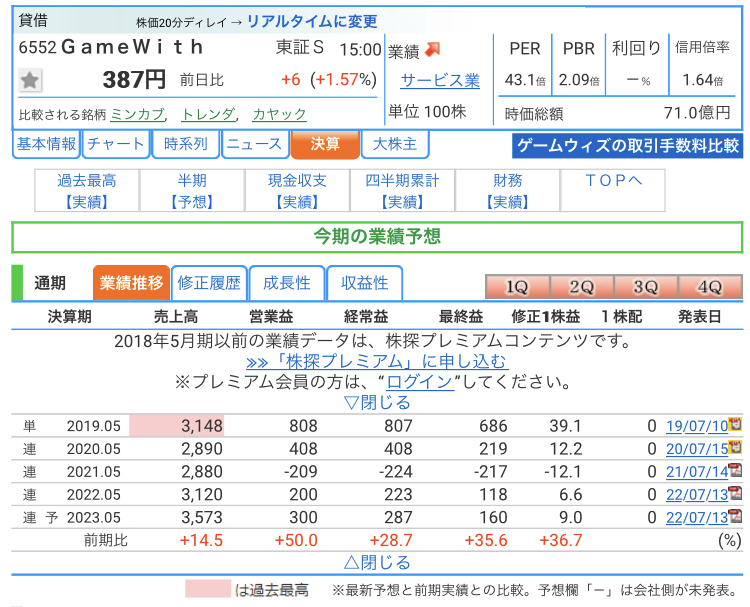Click the star favorite icon
The height and width of the screenshot is (607, 750).
coord(30,80)
